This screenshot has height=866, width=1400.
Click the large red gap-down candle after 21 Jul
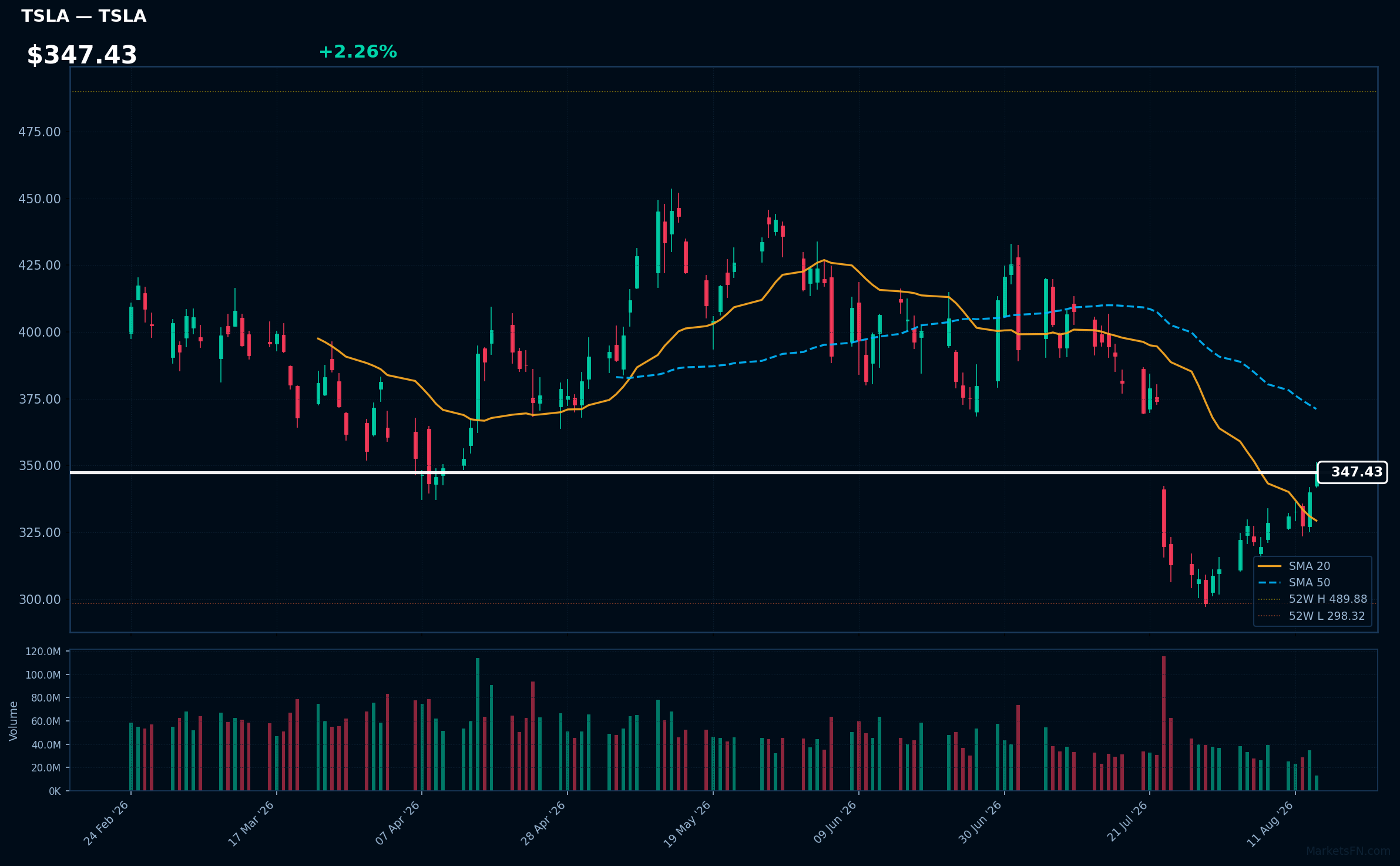click(1164, 518)
